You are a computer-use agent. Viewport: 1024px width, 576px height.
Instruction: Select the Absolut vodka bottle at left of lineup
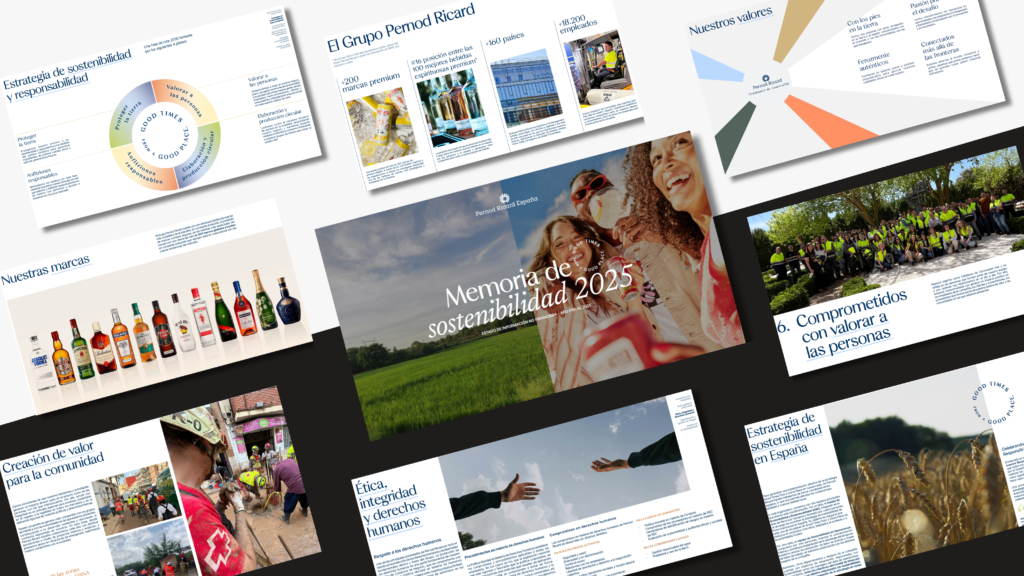[x=42, y=364]
